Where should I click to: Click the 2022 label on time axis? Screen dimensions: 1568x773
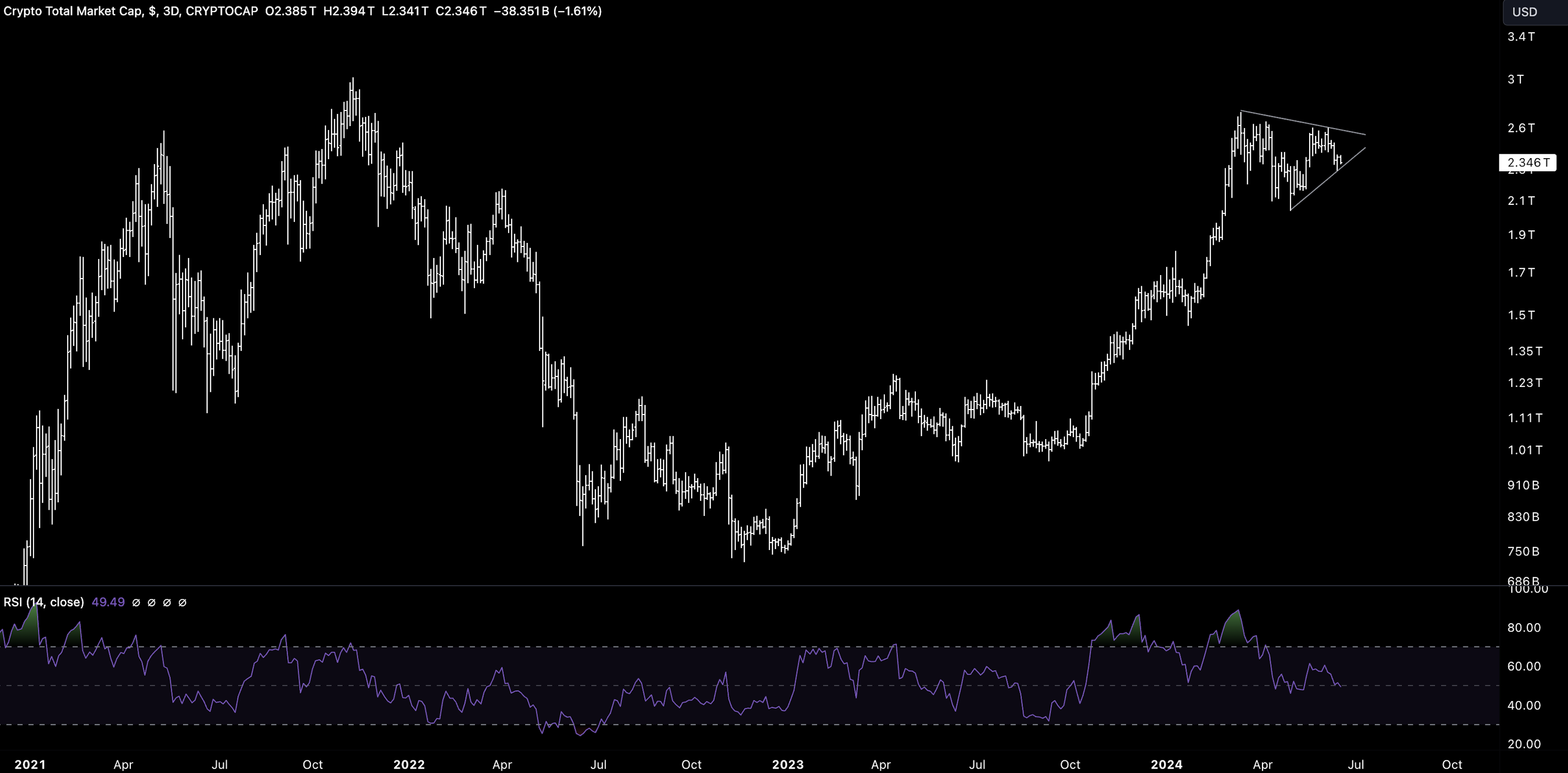[409, 764]
